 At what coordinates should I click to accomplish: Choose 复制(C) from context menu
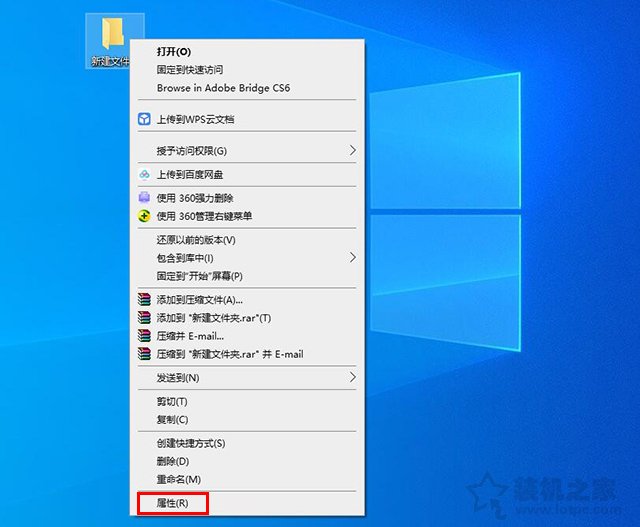[247, 419]
